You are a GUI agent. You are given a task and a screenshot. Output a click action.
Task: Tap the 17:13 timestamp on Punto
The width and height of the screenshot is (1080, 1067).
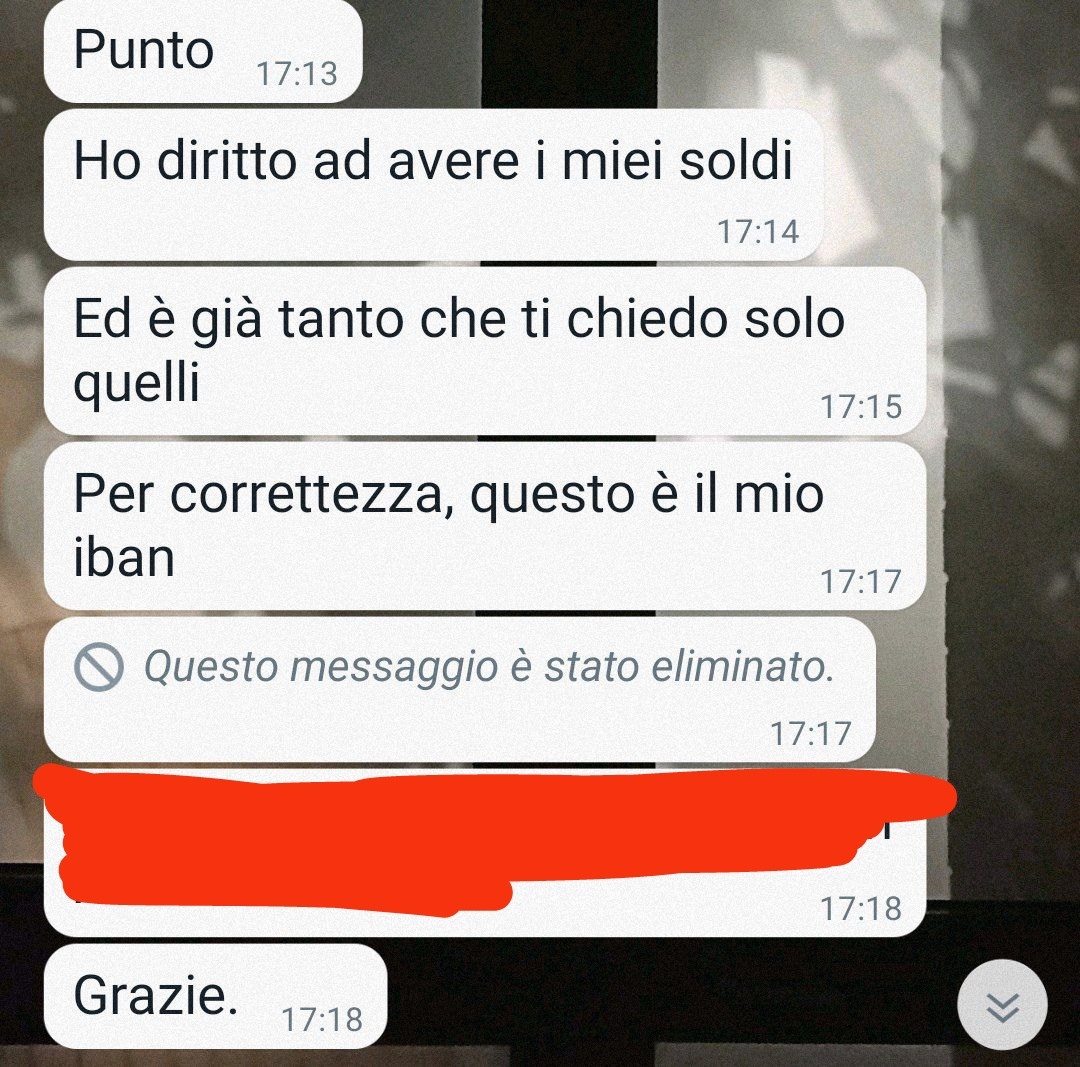(x=297, y=74)
